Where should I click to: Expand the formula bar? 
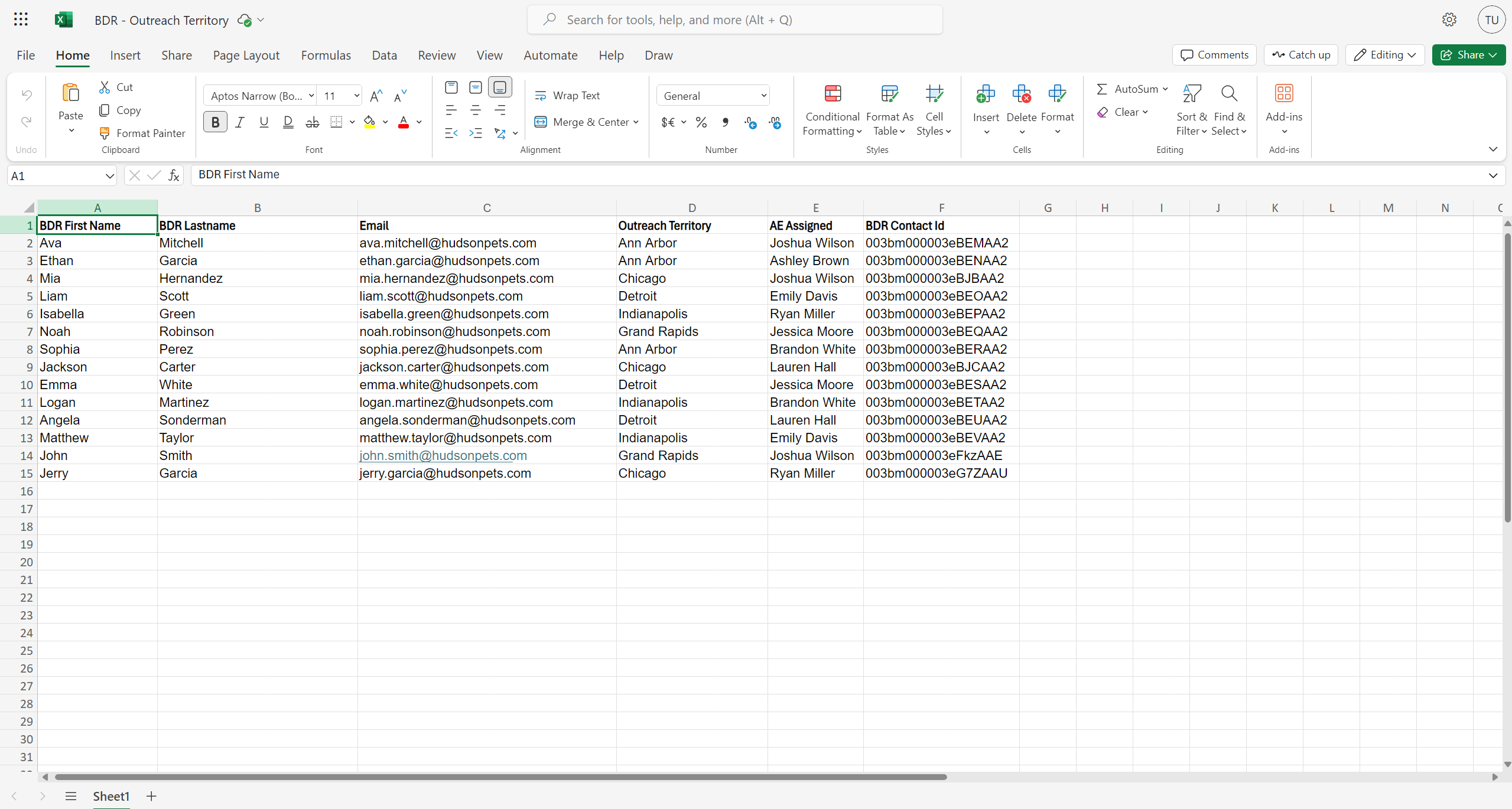[1493, 175]
